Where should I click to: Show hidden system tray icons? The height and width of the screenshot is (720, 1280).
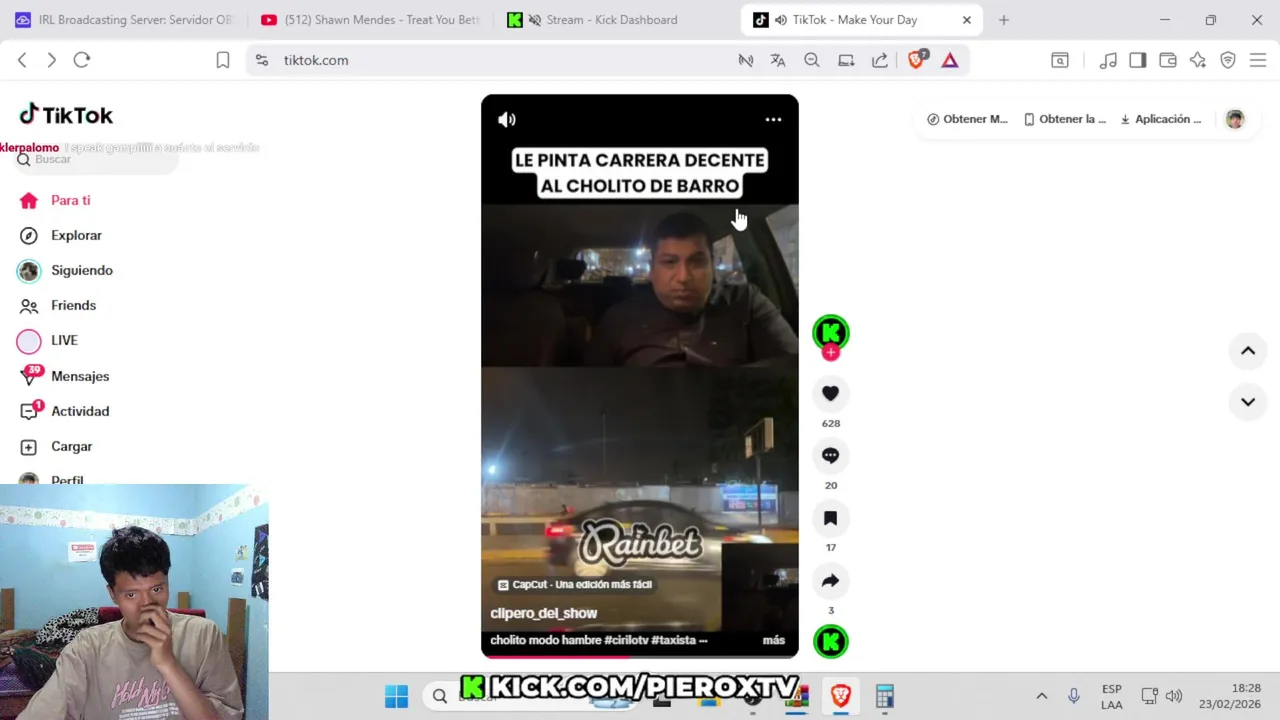1041,696
